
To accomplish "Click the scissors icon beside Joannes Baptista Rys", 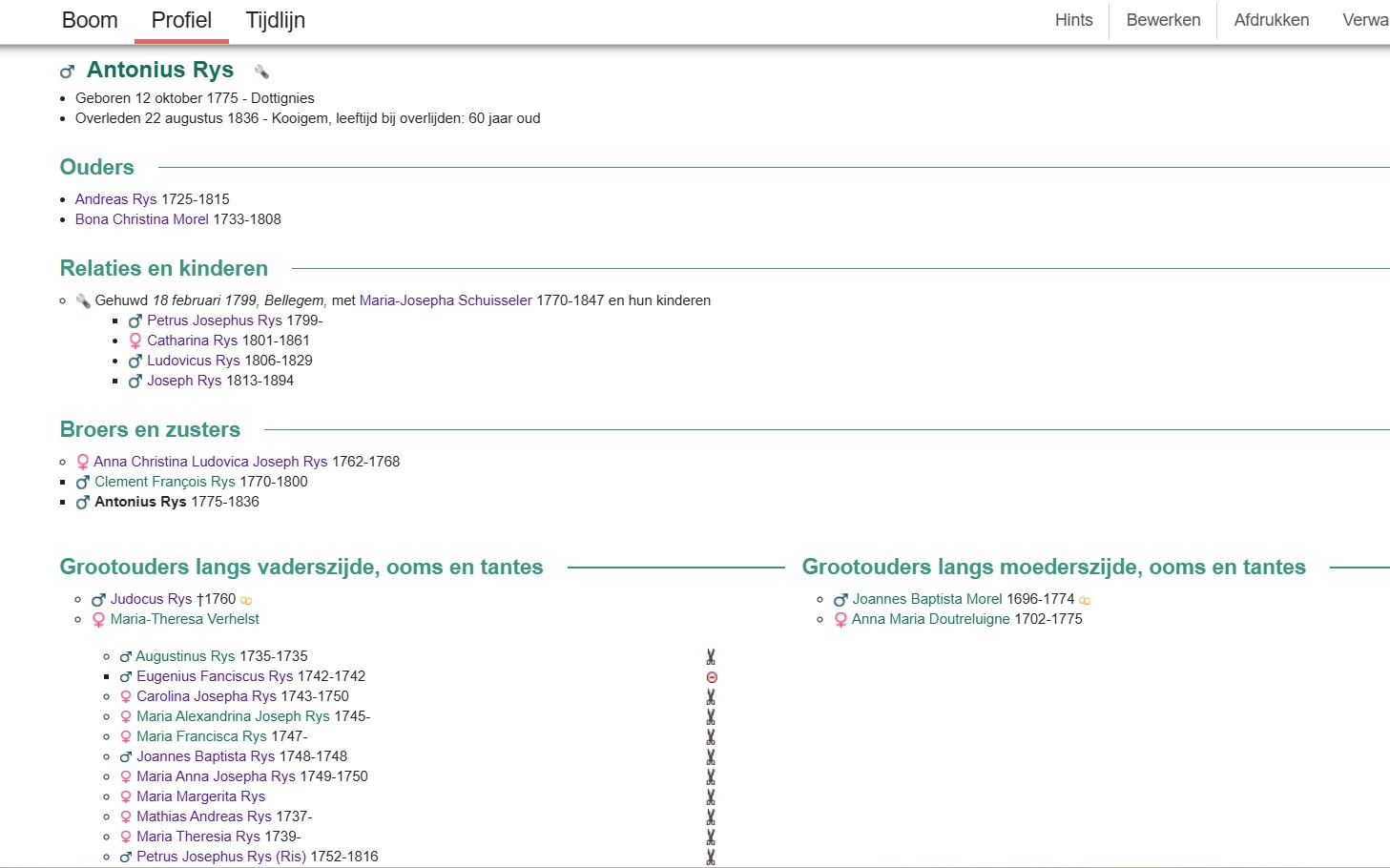I will coord(711,757).
